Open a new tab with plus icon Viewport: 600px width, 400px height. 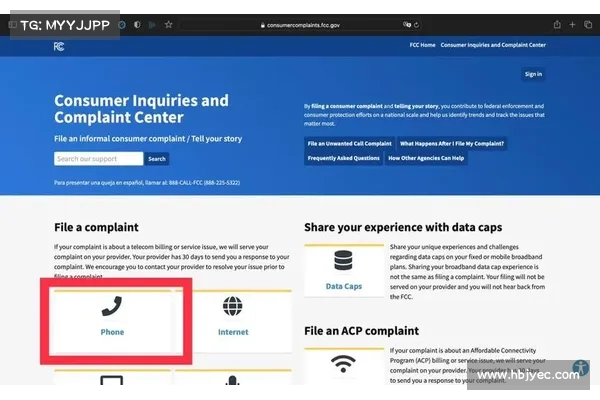click(x=572, y=25)
